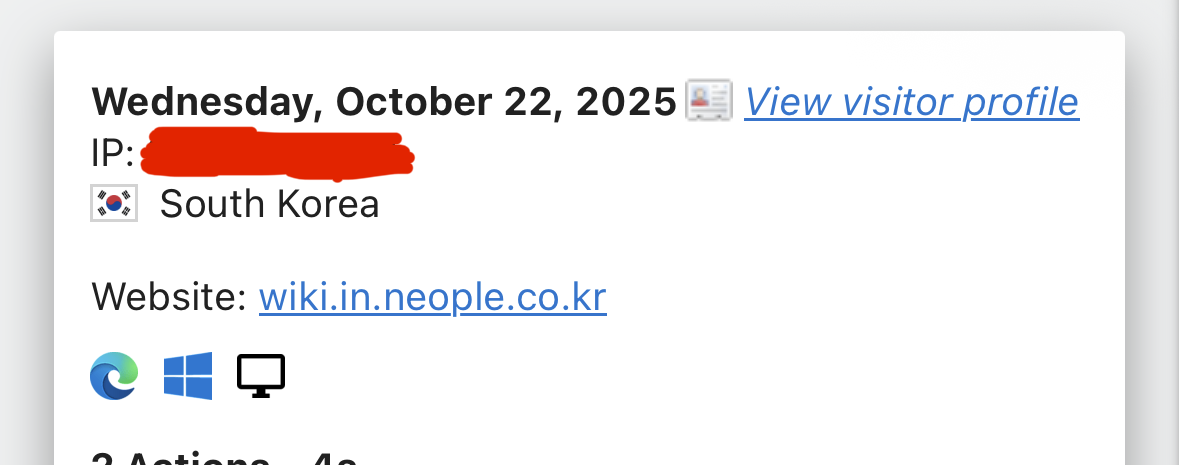Click the gray background above the card

tap(589, 14)
